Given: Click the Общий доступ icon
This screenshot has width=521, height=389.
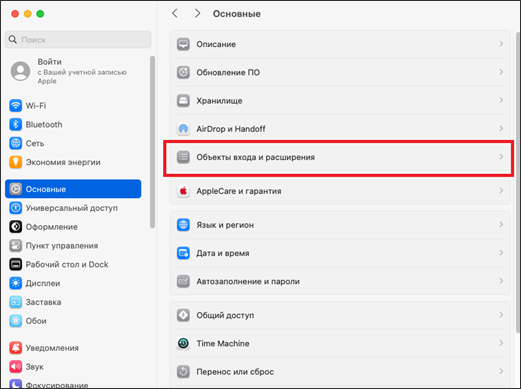Looking at the screenshot, I should 183,315.
